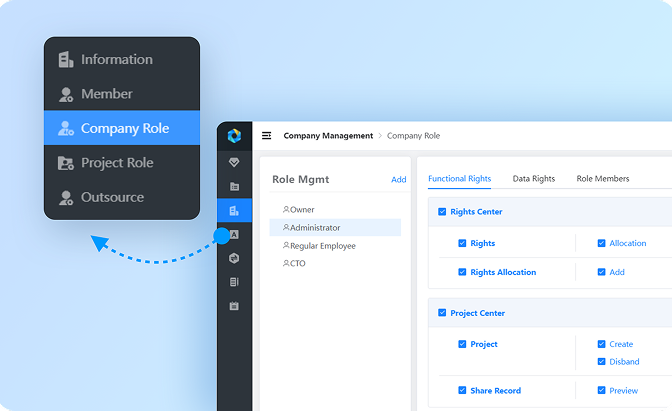The image size is (672, 411).
Task: Click the app logo in the sidebar
Action: click(234, 136)
